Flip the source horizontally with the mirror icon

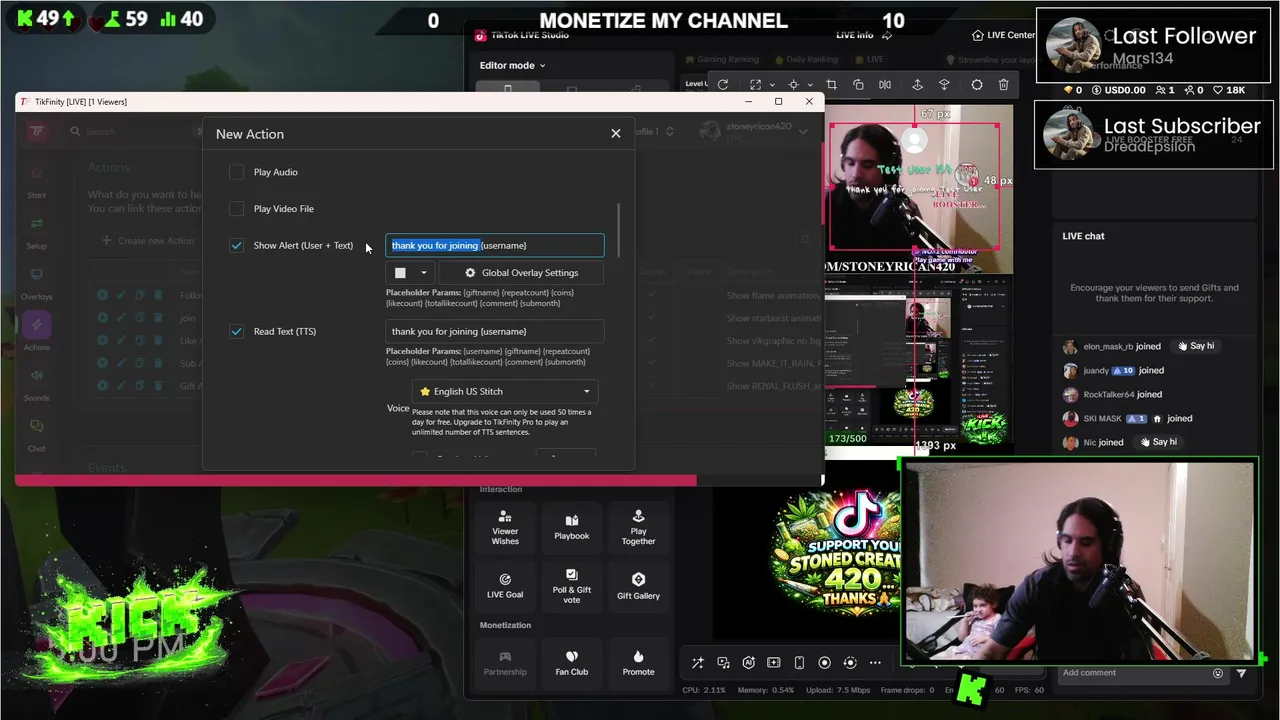pos(885,85)
